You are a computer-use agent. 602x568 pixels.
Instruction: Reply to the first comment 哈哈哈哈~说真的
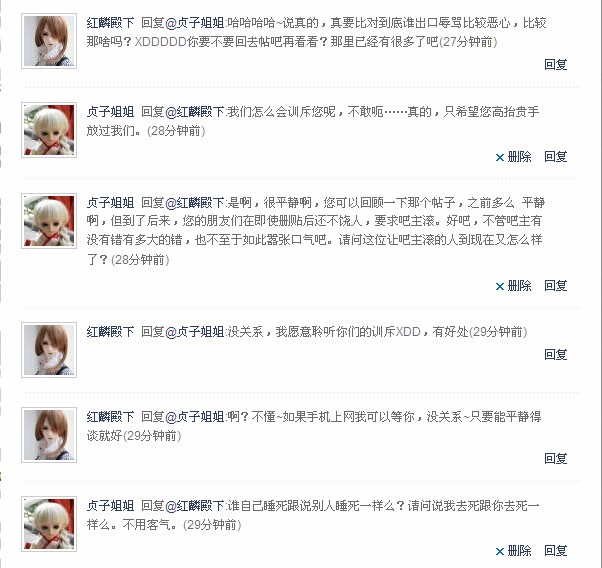[556, 65]
